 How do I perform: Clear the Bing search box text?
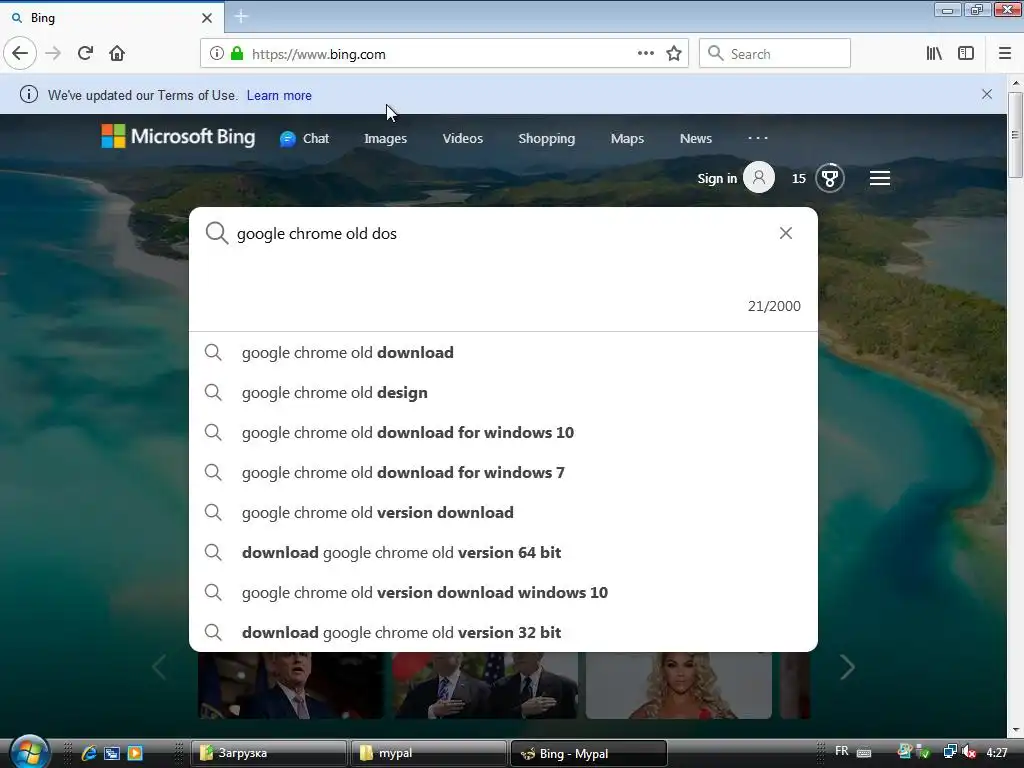click(x=786, y=233)
